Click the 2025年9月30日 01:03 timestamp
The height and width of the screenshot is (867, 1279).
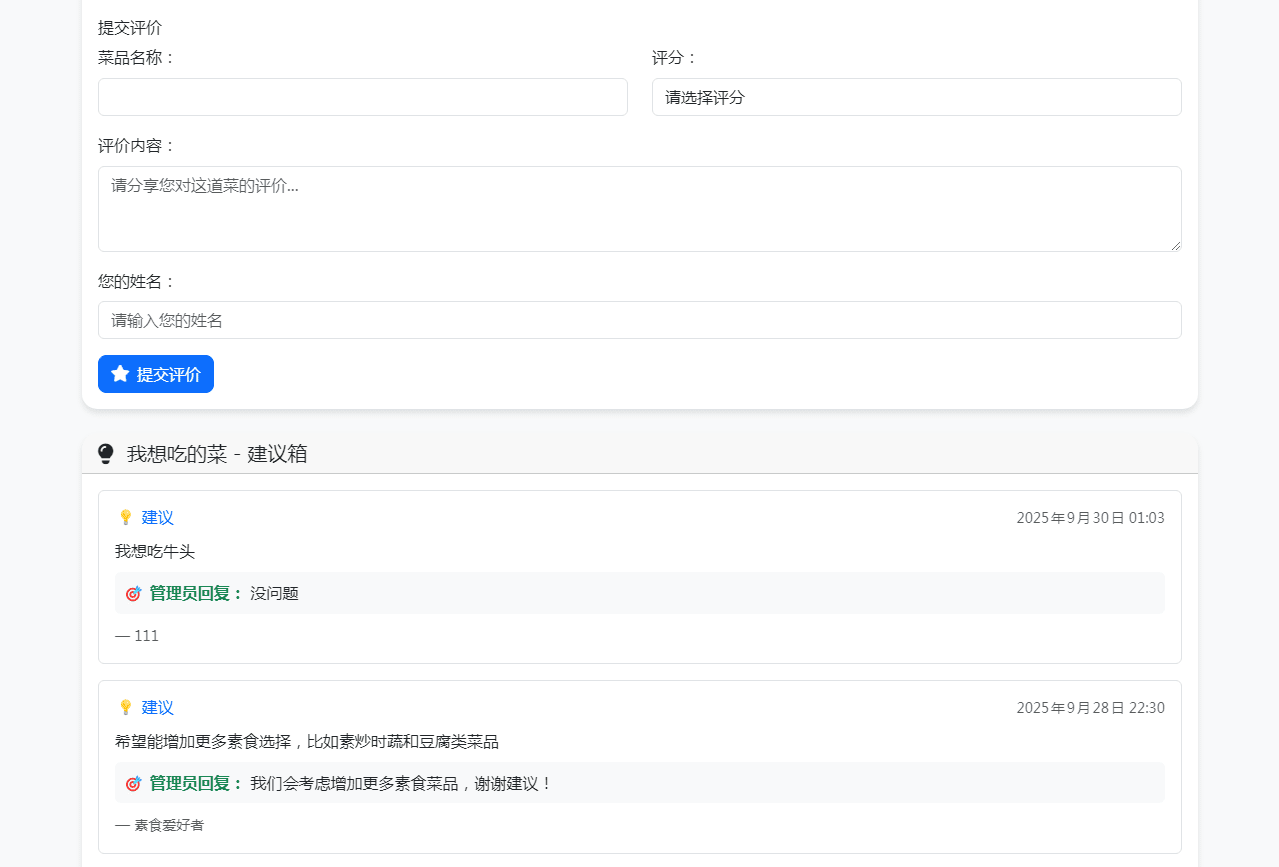pyautogui.click(x=1090, y=518)
